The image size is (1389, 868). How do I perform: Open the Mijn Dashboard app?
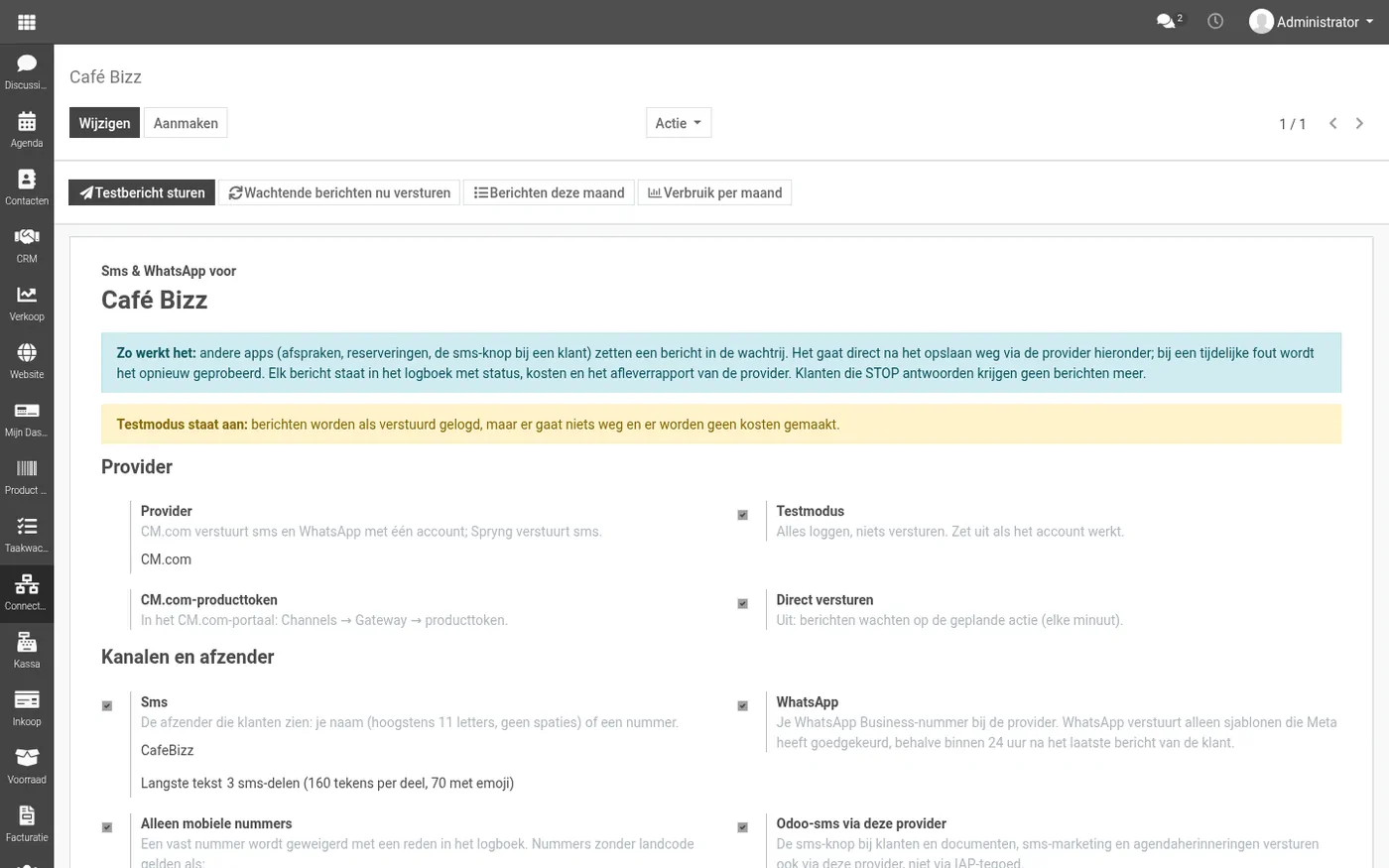(27, 419)
